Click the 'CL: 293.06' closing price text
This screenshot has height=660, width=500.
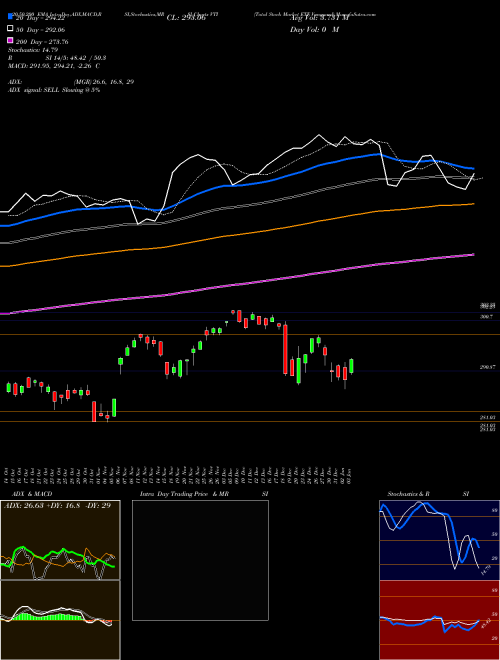point(186,18)
